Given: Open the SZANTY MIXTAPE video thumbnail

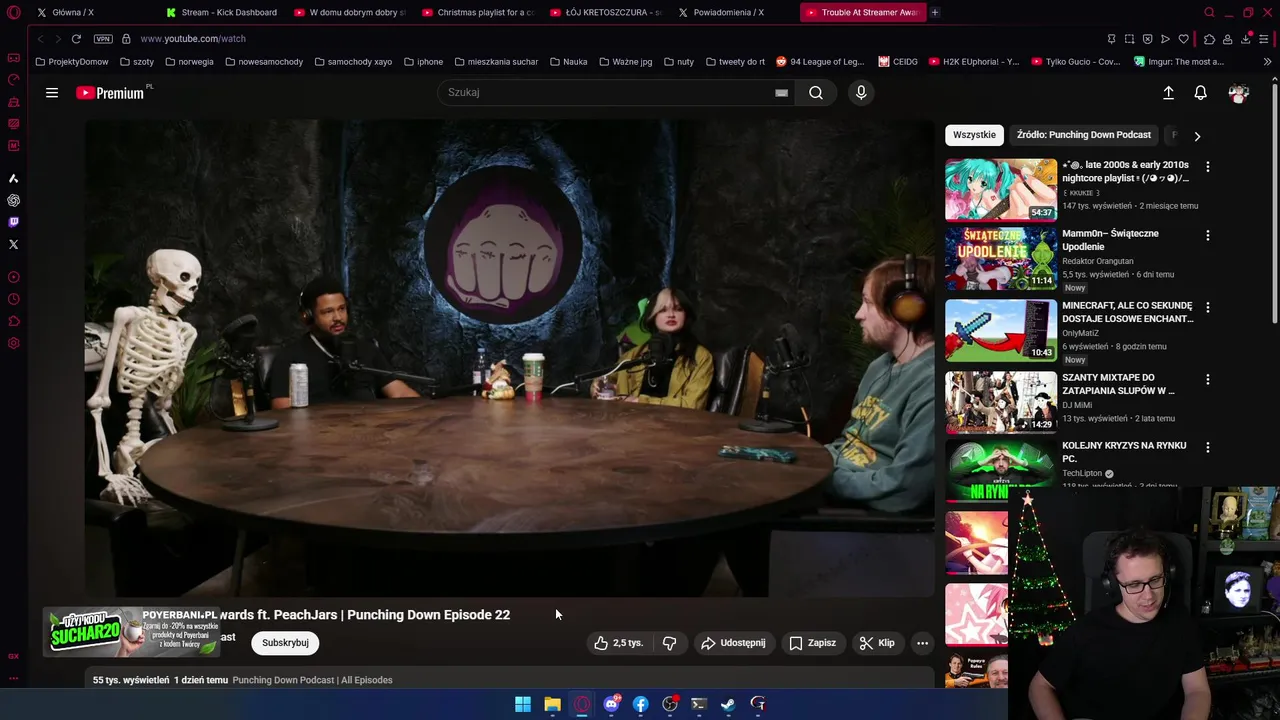Looking at the screenshot, I should tap(1001, 402).
